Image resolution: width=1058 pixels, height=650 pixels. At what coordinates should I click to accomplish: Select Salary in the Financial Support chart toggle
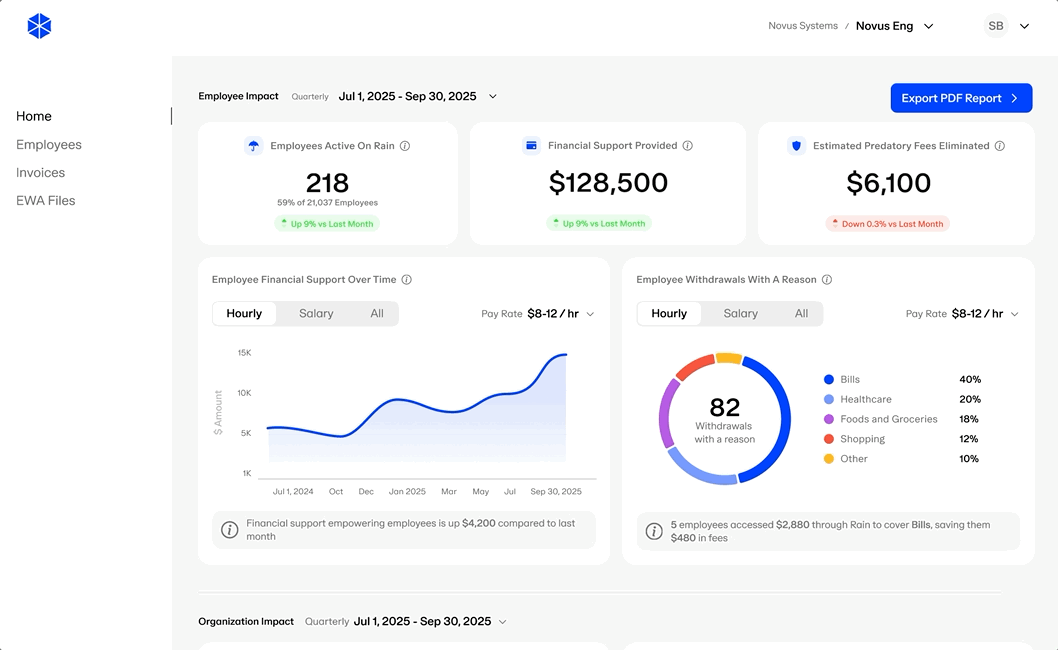pos(316,314)
